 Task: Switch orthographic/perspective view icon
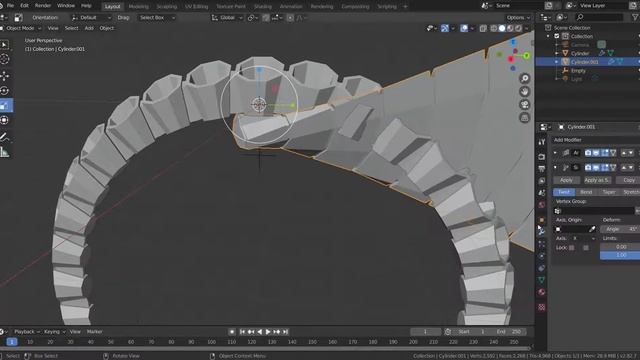coord(524,118)
